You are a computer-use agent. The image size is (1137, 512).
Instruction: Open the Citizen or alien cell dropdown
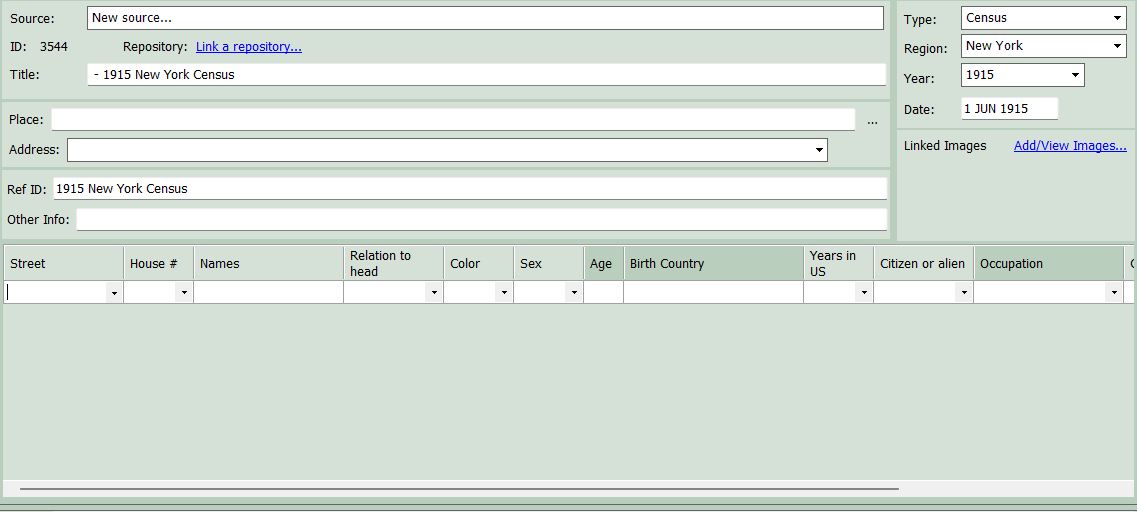964,292
